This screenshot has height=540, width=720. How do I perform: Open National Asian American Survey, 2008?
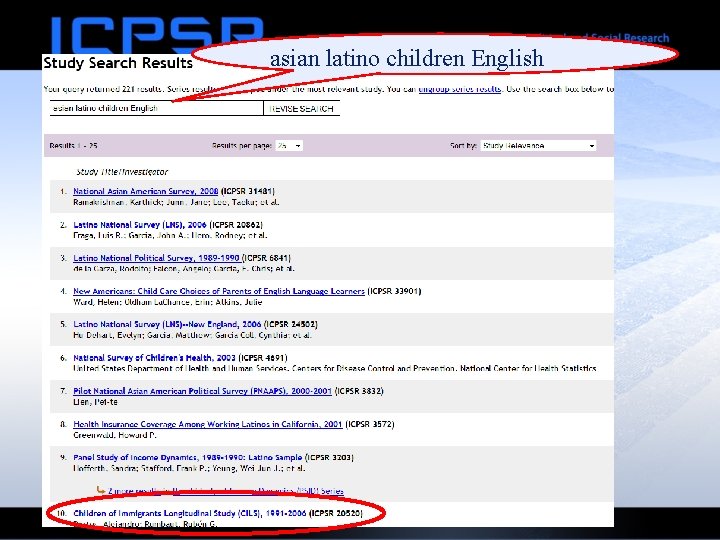[x=146, y=191]
